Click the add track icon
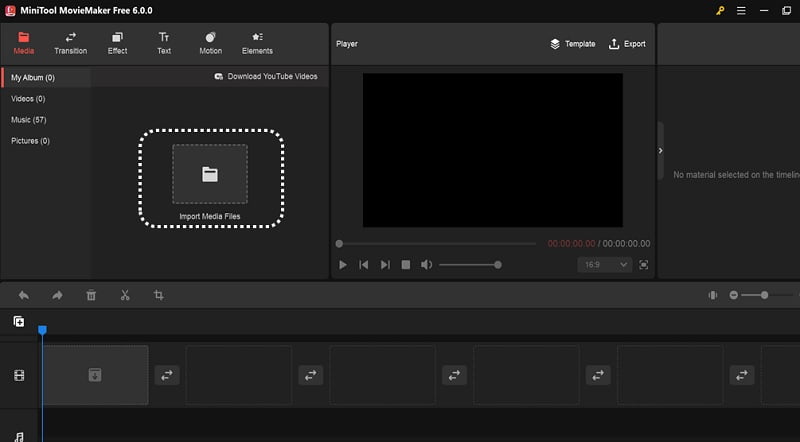Screen dimensions: 800x442 18,322
